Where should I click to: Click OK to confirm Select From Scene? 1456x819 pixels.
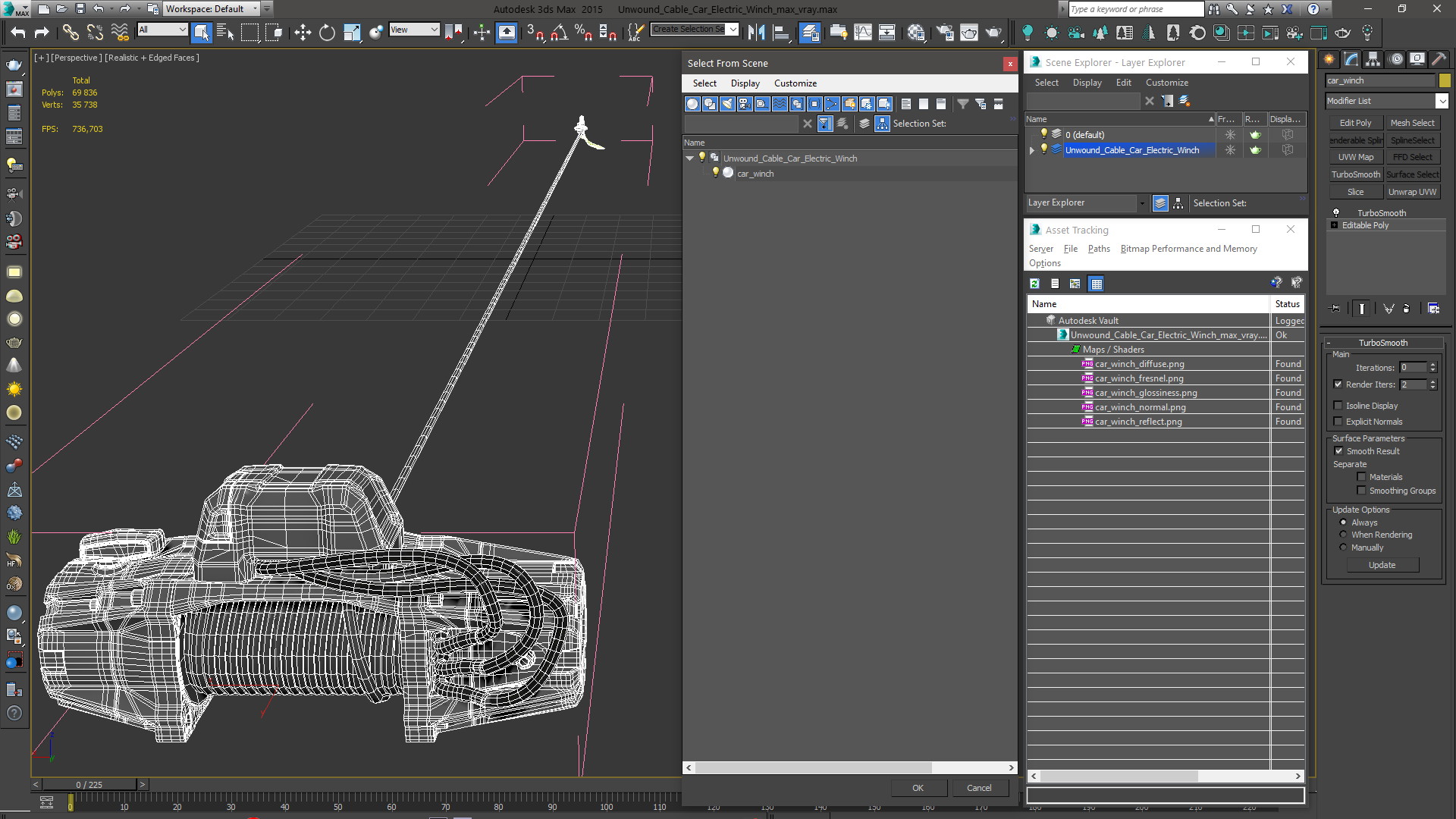[x=917, y=788]
